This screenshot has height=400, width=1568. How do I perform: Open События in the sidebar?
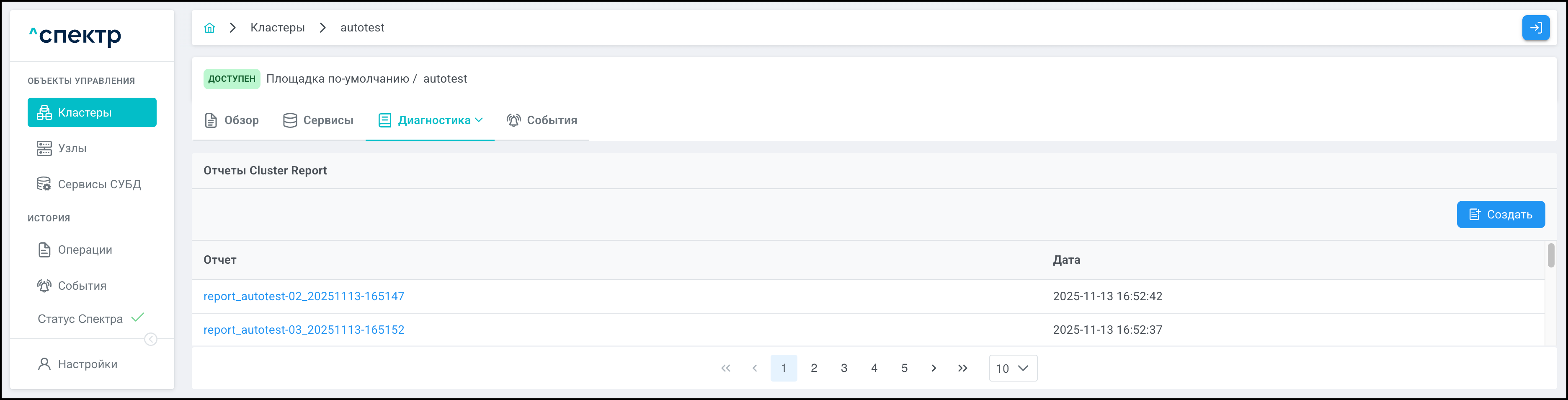(82, 286)
